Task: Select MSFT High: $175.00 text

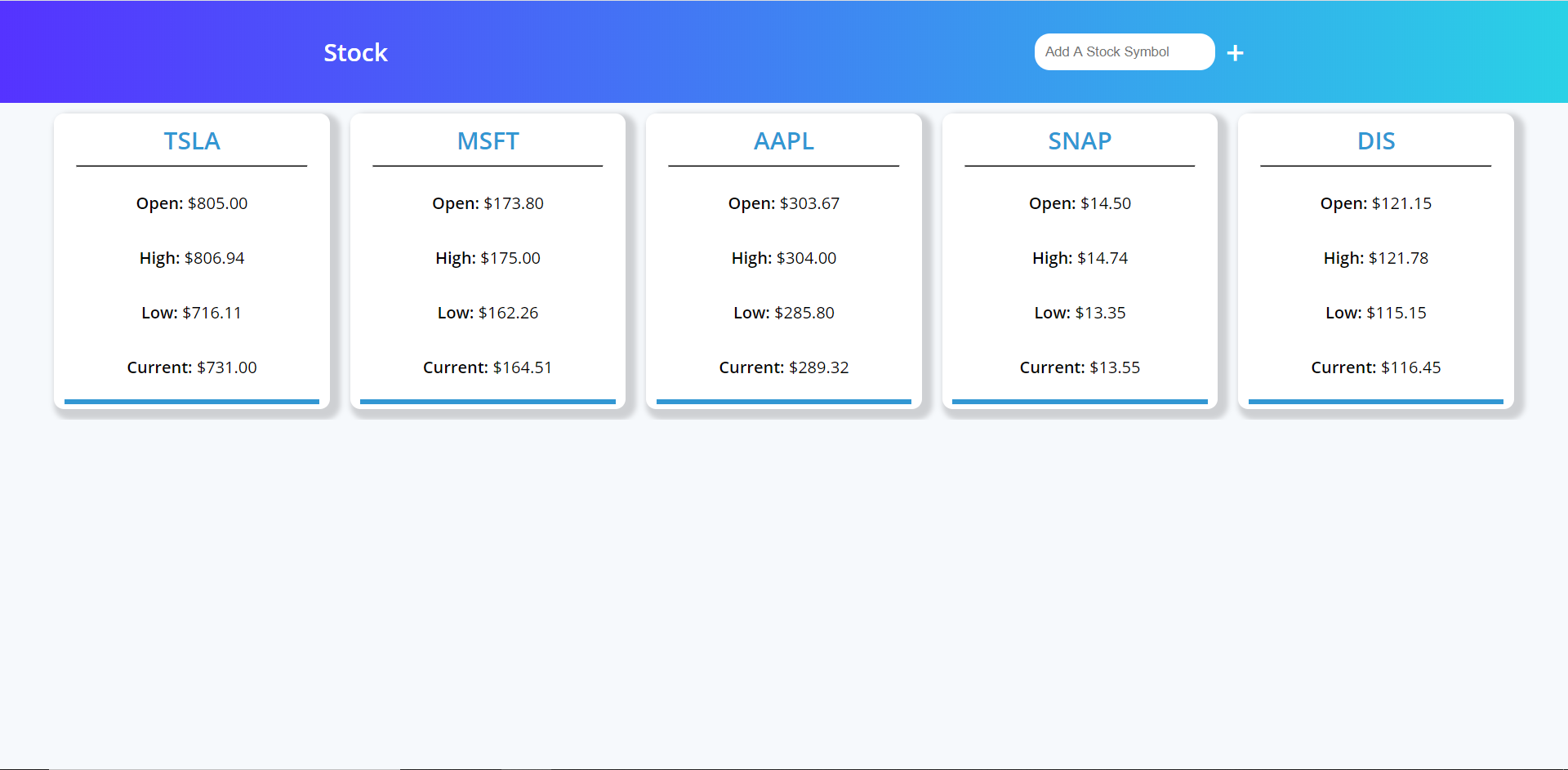Action: point(488,258)
